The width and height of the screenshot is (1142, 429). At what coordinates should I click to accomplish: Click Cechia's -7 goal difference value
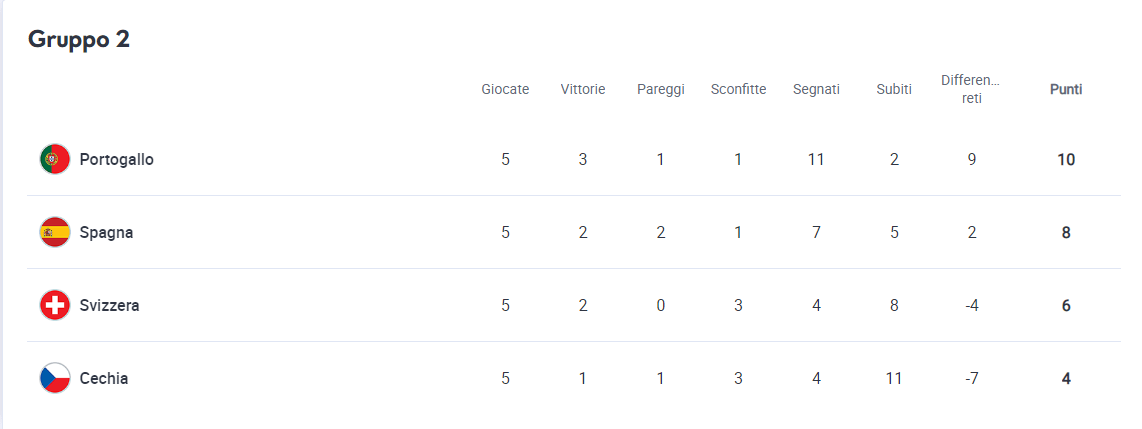[x=972, y=379]
